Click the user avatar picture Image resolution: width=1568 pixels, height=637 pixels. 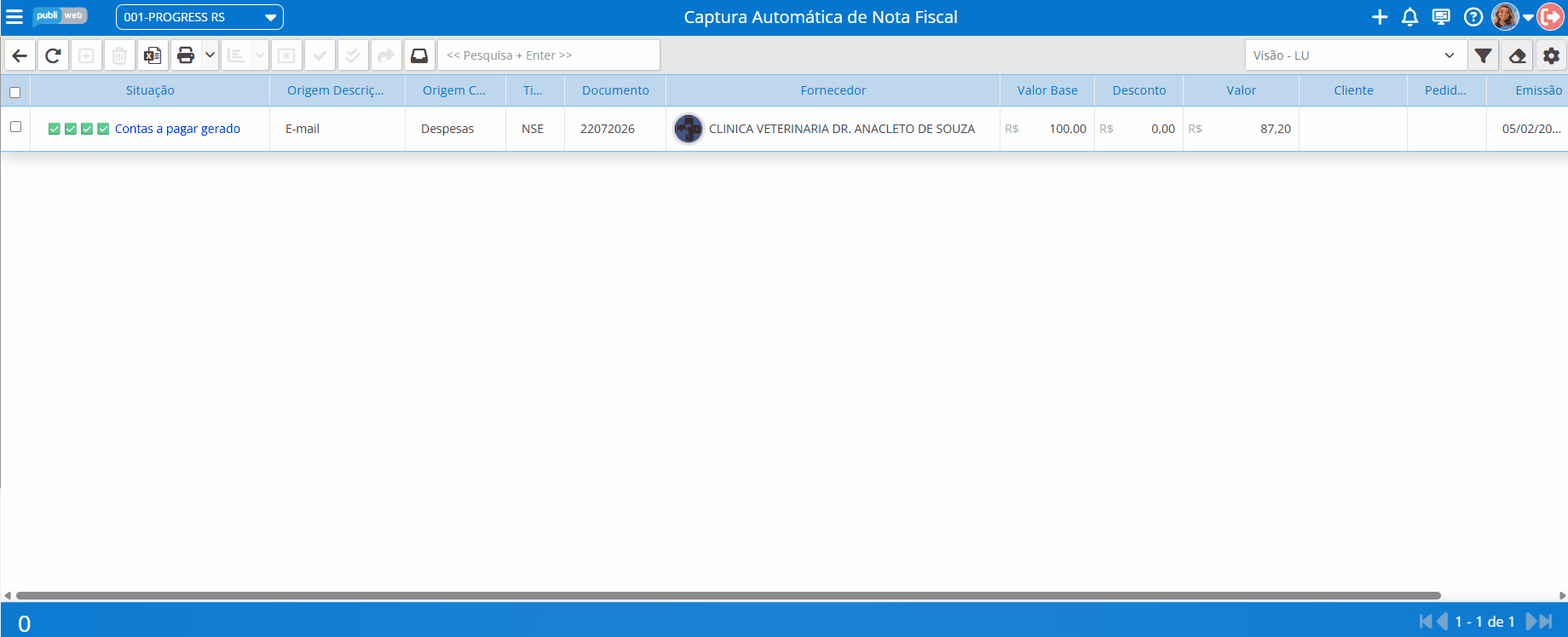(1505, 17)
